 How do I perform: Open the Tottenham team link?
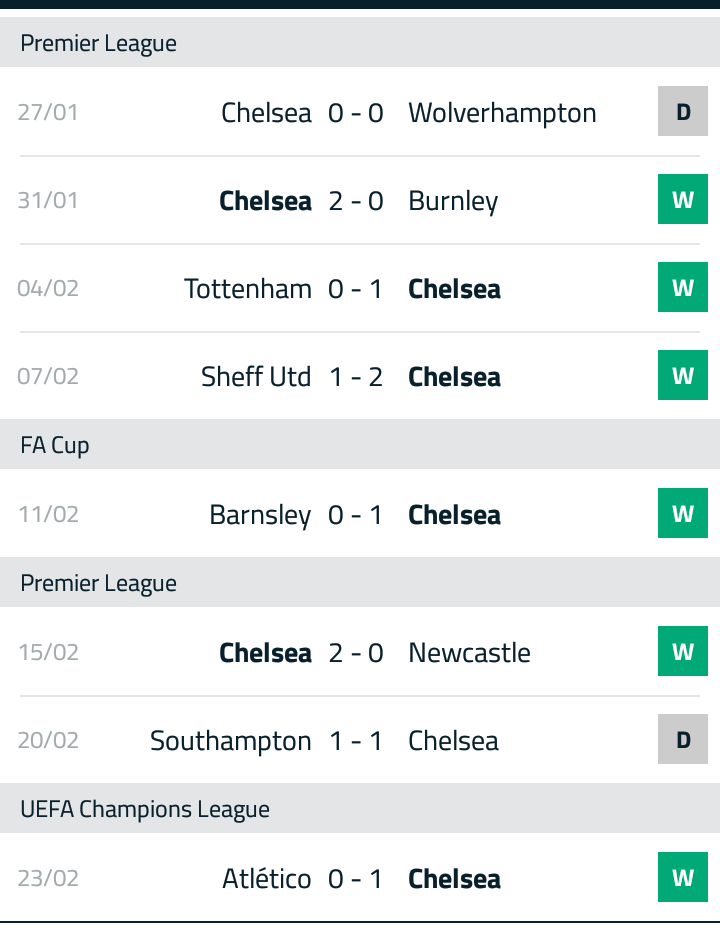248,289
